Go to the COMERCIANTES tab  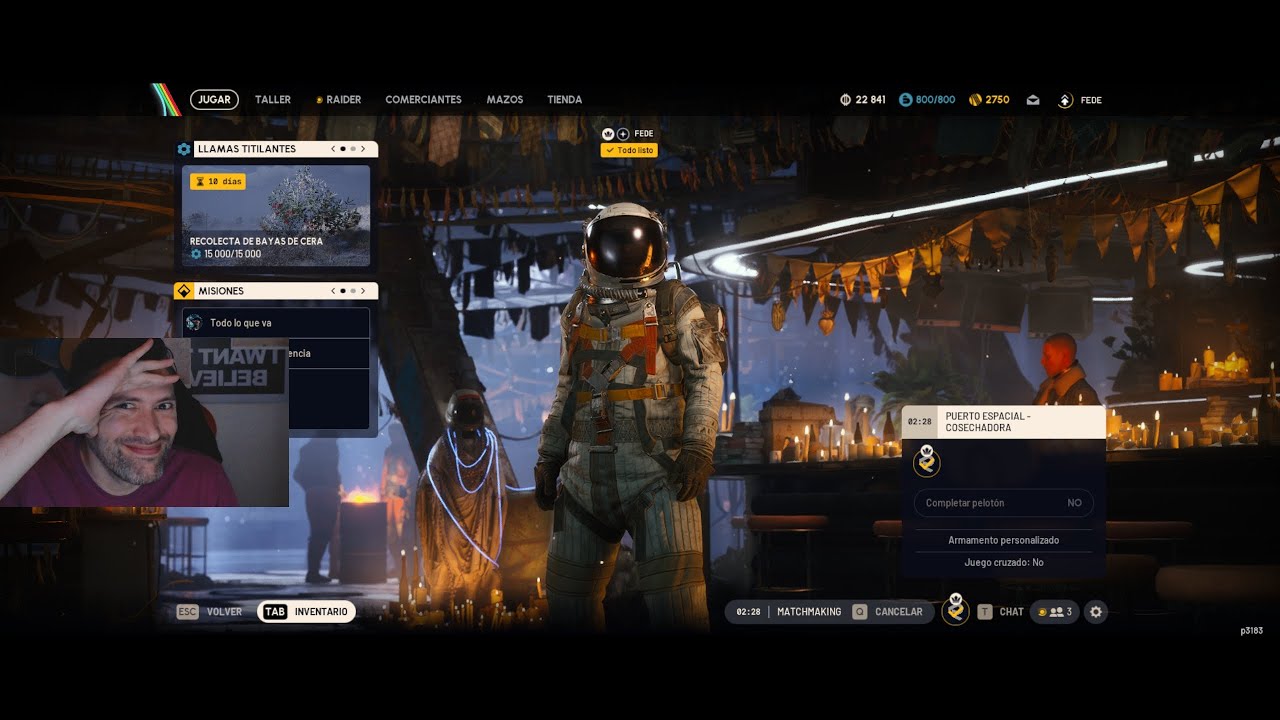pos(423,99)
